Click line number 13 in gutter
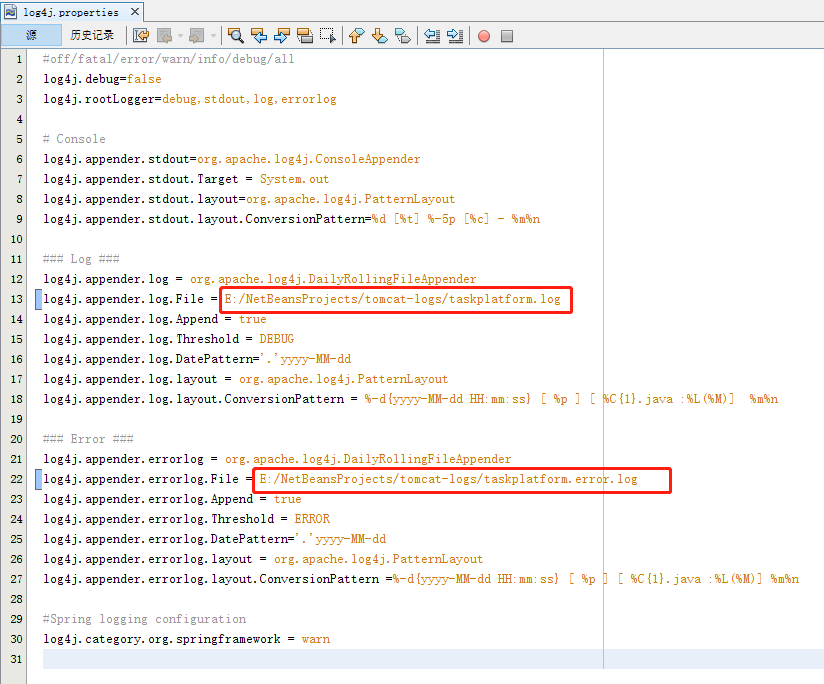The height and width of the screenshot is (684, 824). point(16,299)
